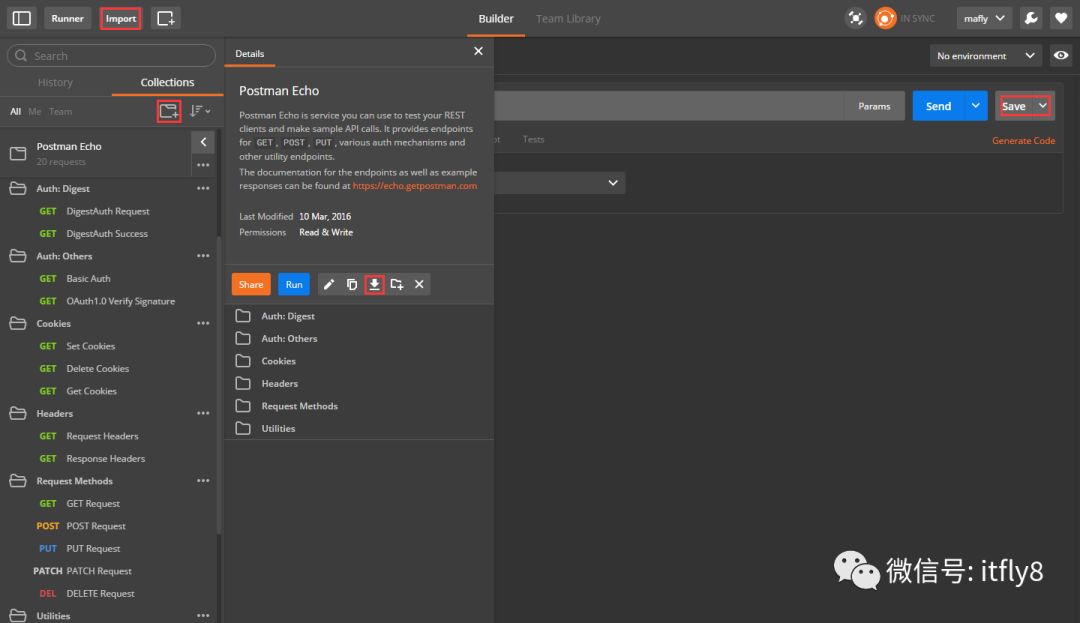Screen dimensions: 1080x623
Task: Filter collections by All
Action: coord(15,112)
